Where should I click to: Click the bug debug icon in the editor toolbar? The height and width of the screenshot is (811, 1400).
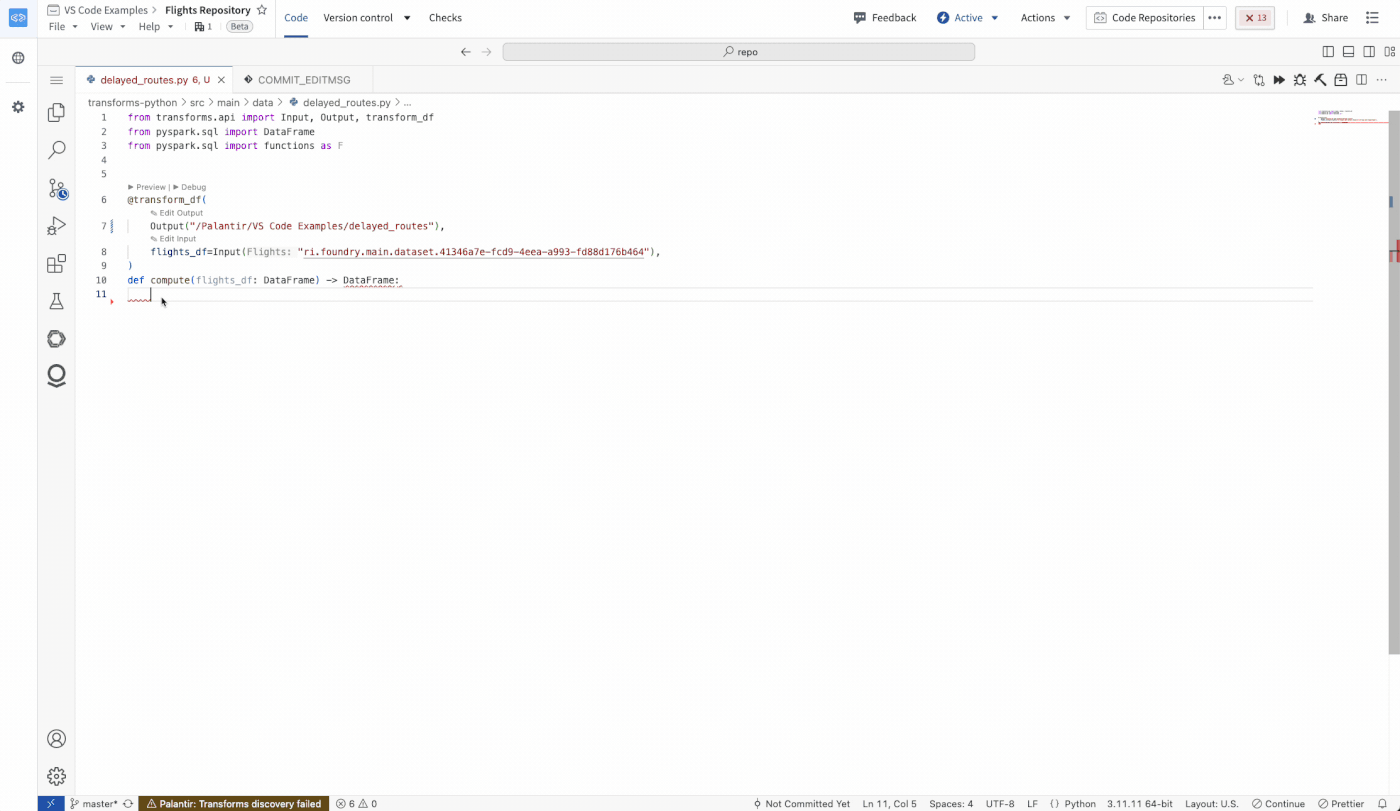click(x=1300, y=80)
